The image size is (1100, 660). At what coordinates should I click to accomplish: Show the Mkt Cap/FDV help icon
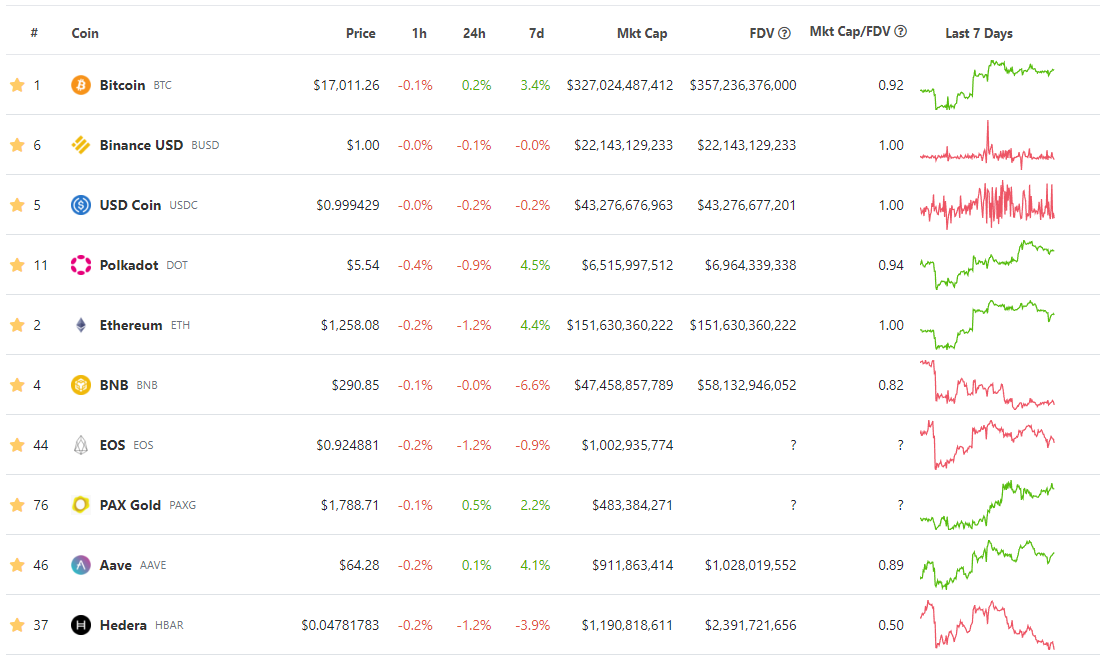[901, 31]
